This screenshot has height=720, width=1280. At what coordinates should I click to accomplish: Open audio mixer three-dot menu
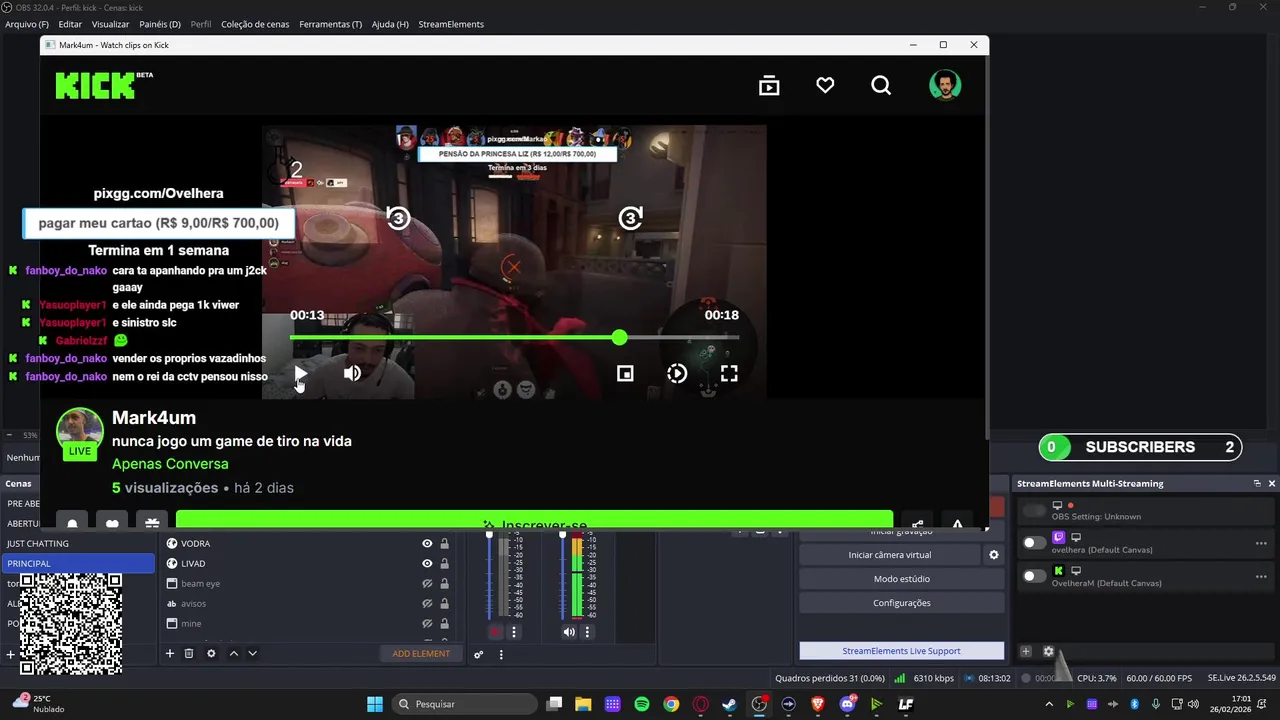(501, 654)
